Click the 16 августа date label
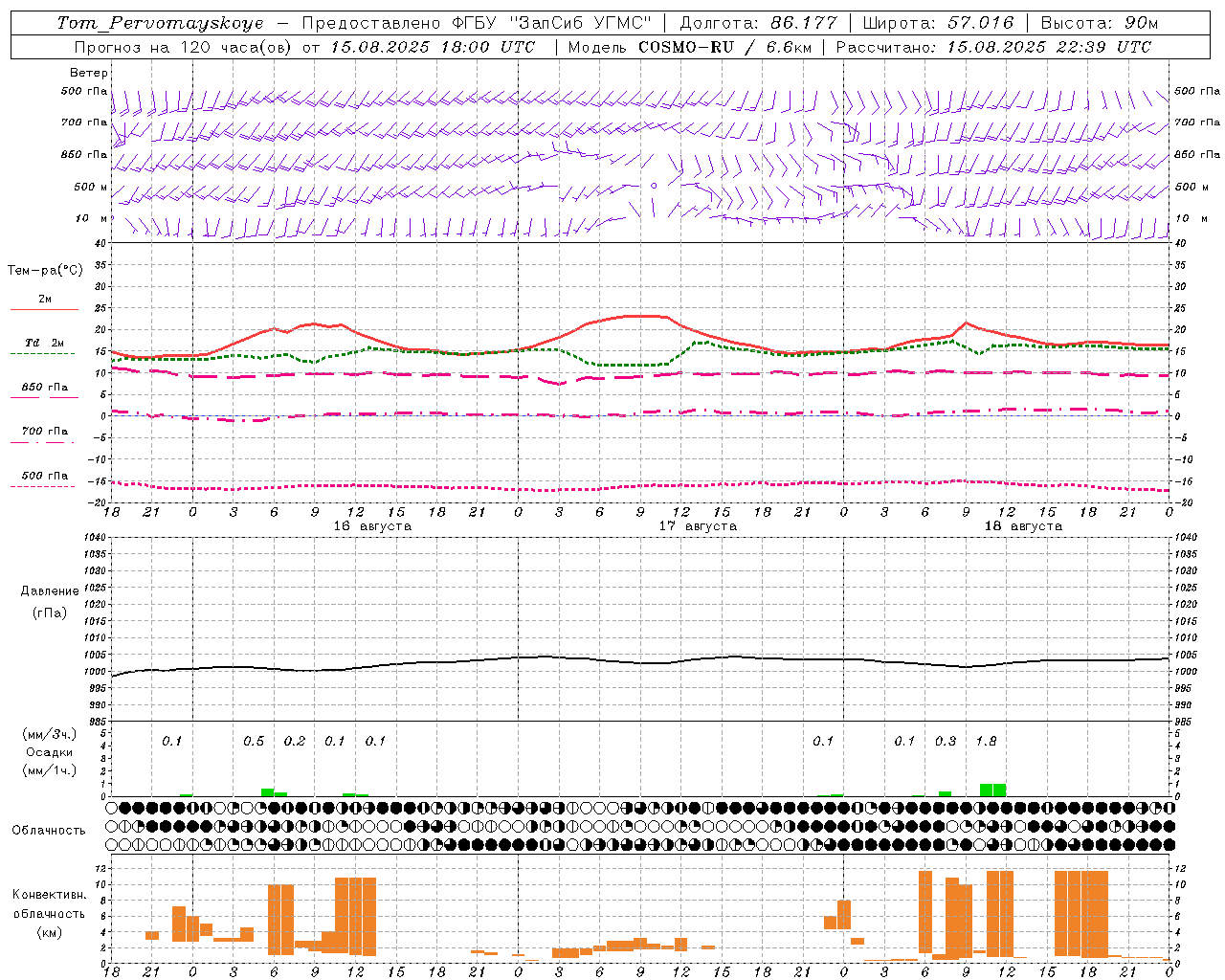The image size is (1225, 980). tap(372, 526)
